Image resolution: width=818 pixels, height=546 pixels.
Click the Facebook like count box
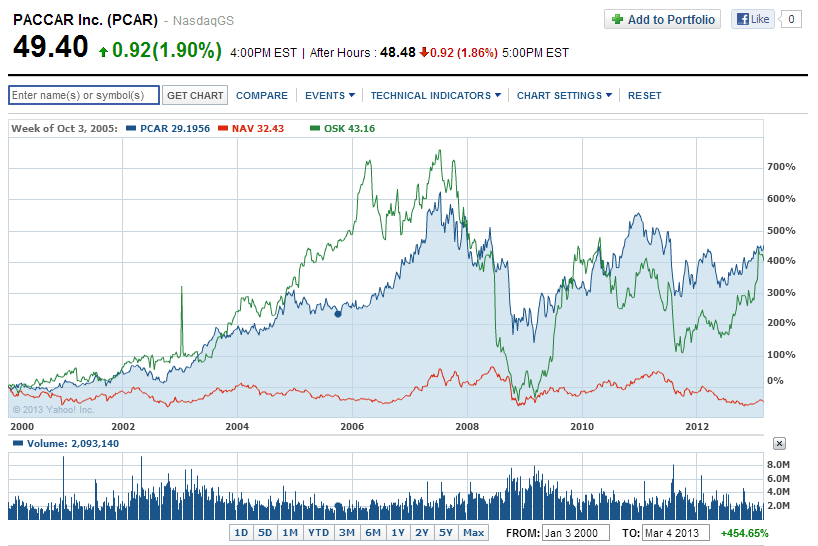tap(791, 19)
